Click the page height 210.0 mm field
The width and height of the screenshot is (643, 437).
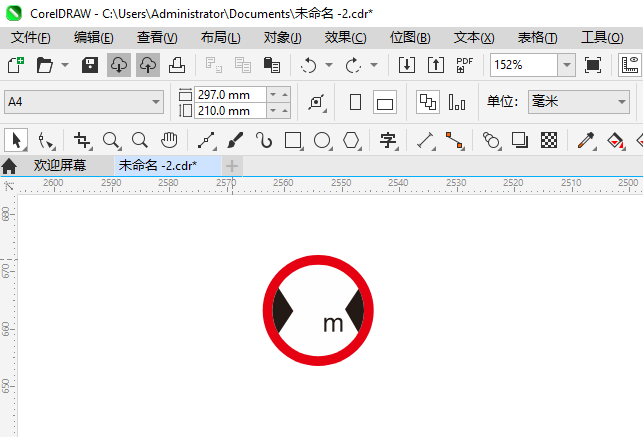(230, 111)
